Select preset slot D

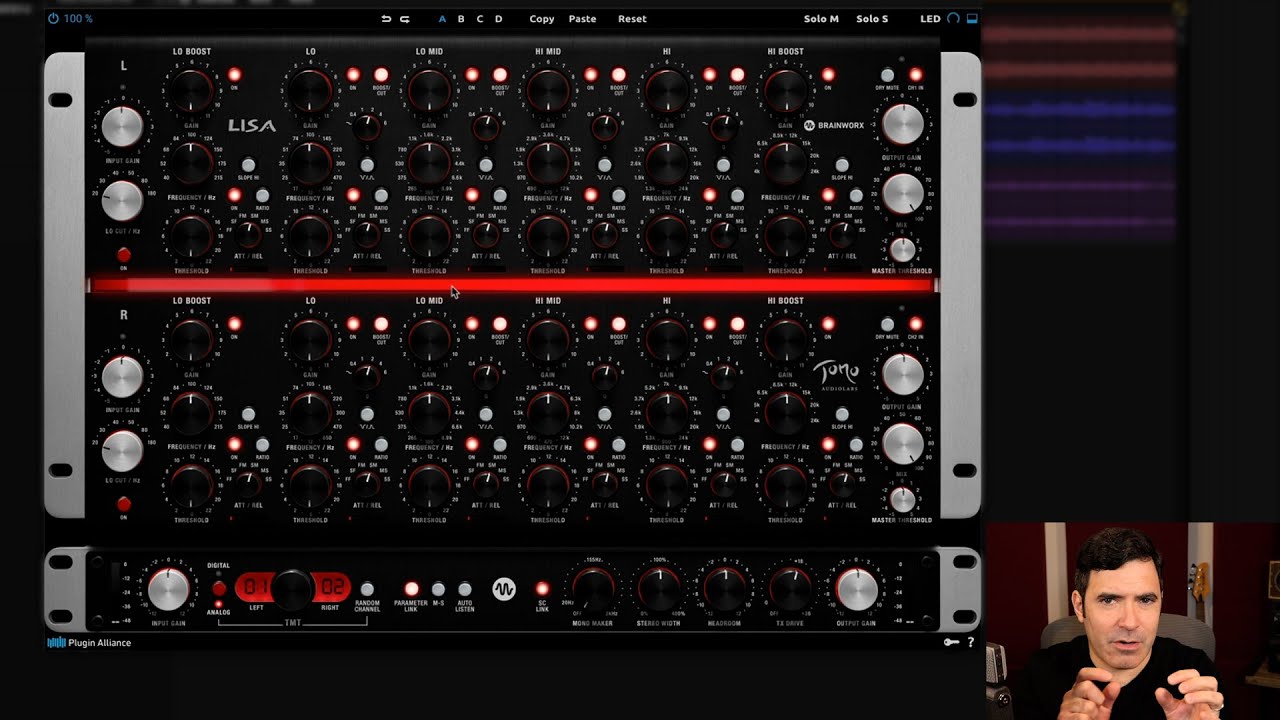point(499,19)
